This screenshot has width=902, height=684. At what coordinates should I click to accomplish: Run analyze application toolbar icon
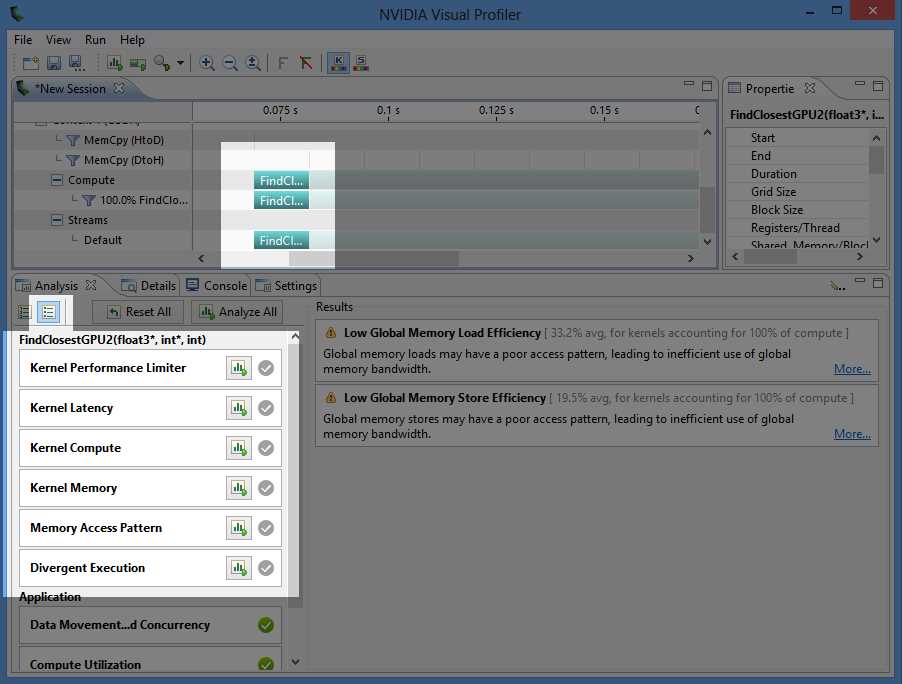click(114, 63)
